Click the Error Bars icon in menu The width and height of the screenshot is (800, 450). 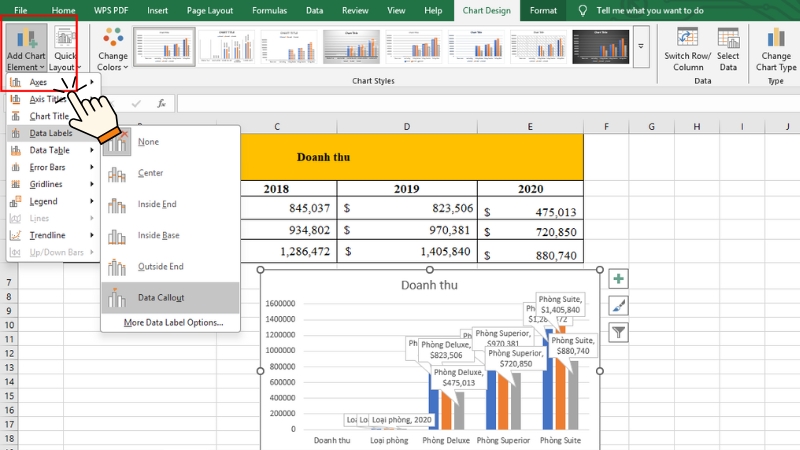click(15, 167)
